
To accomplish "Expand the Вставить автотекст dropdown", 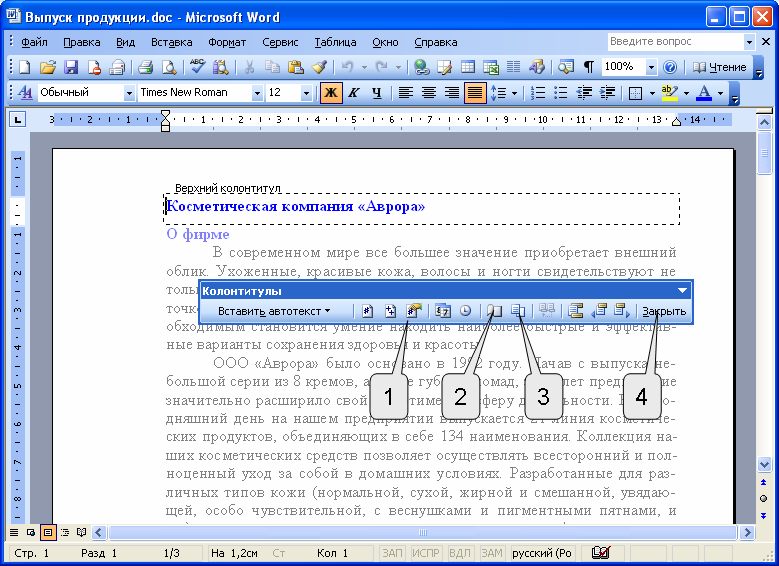I will pos(274,311).
